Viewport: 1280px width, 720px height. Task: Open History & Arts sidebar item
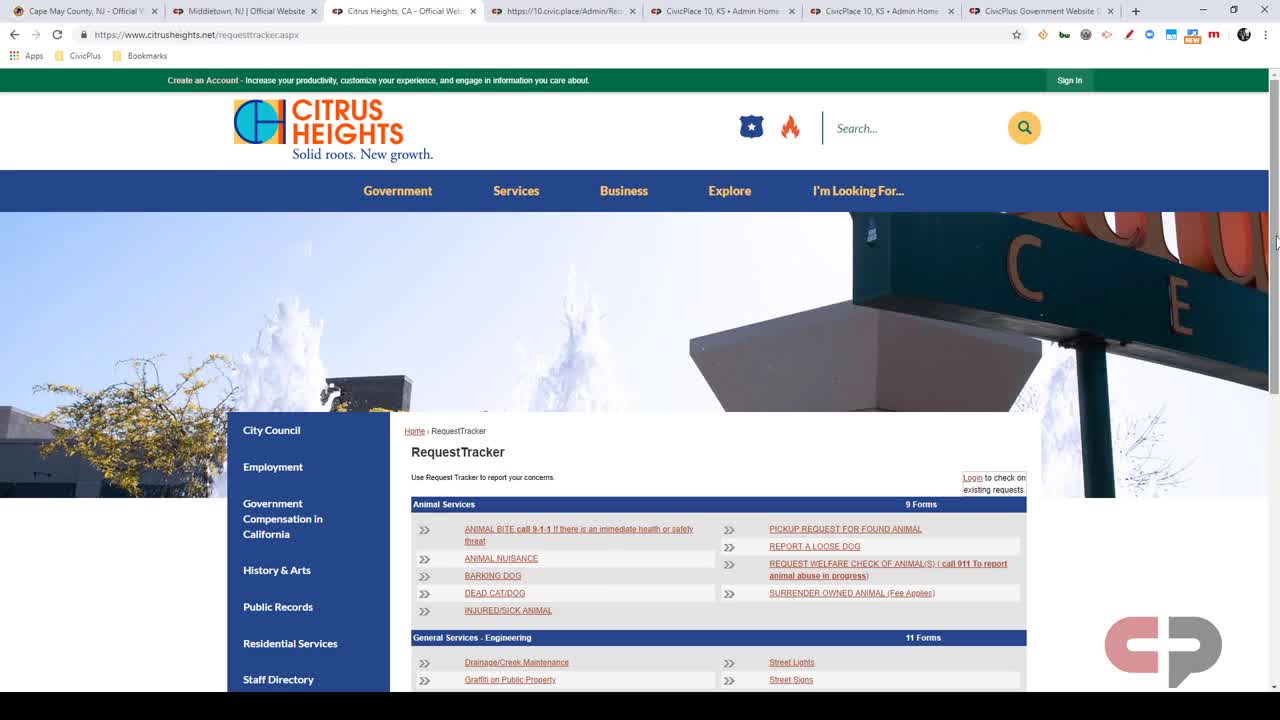pos(277,570)
